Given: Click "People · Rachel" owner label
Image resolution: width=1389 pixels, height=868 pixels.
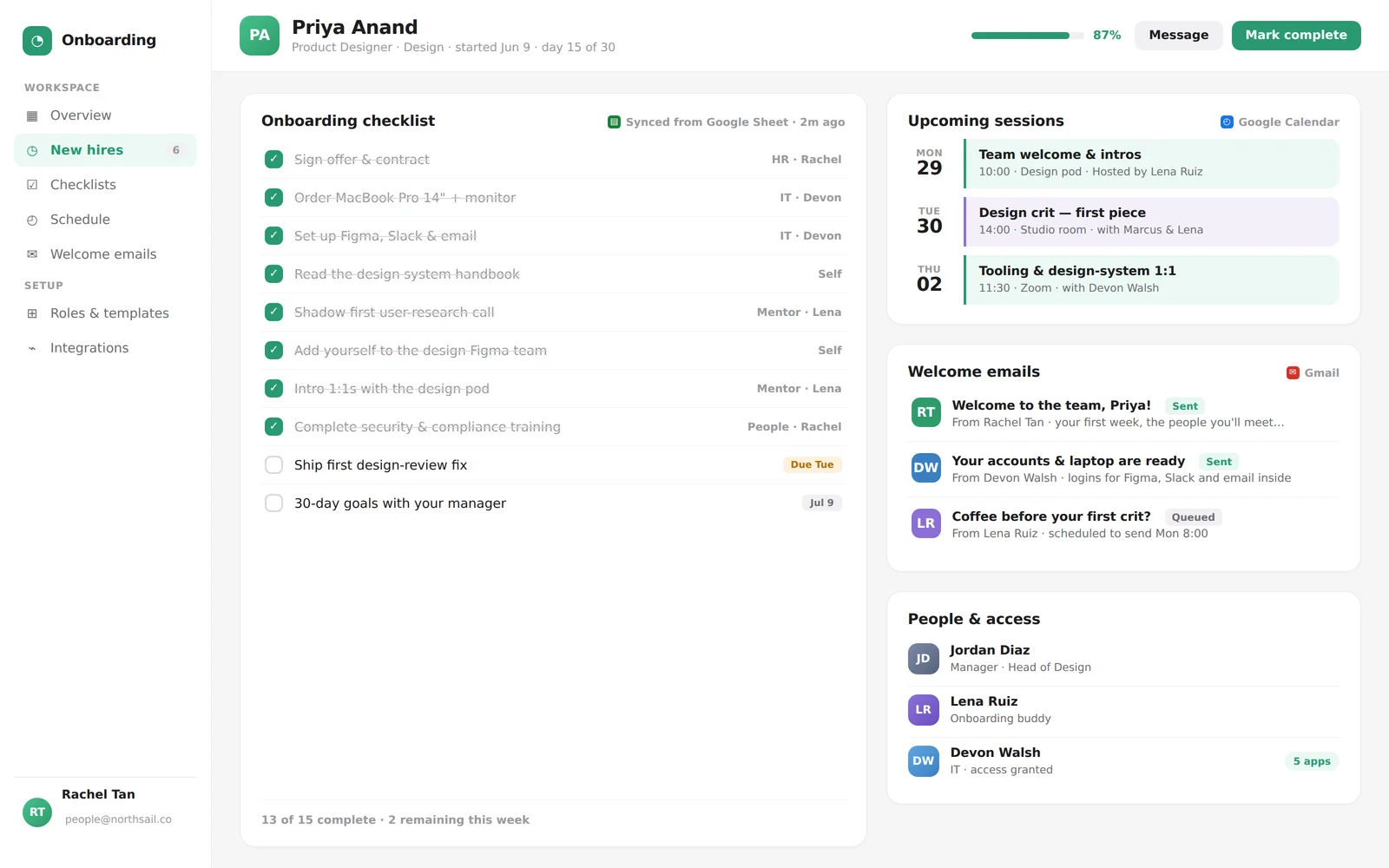Looking at the screenshot, I should [794, 427].
